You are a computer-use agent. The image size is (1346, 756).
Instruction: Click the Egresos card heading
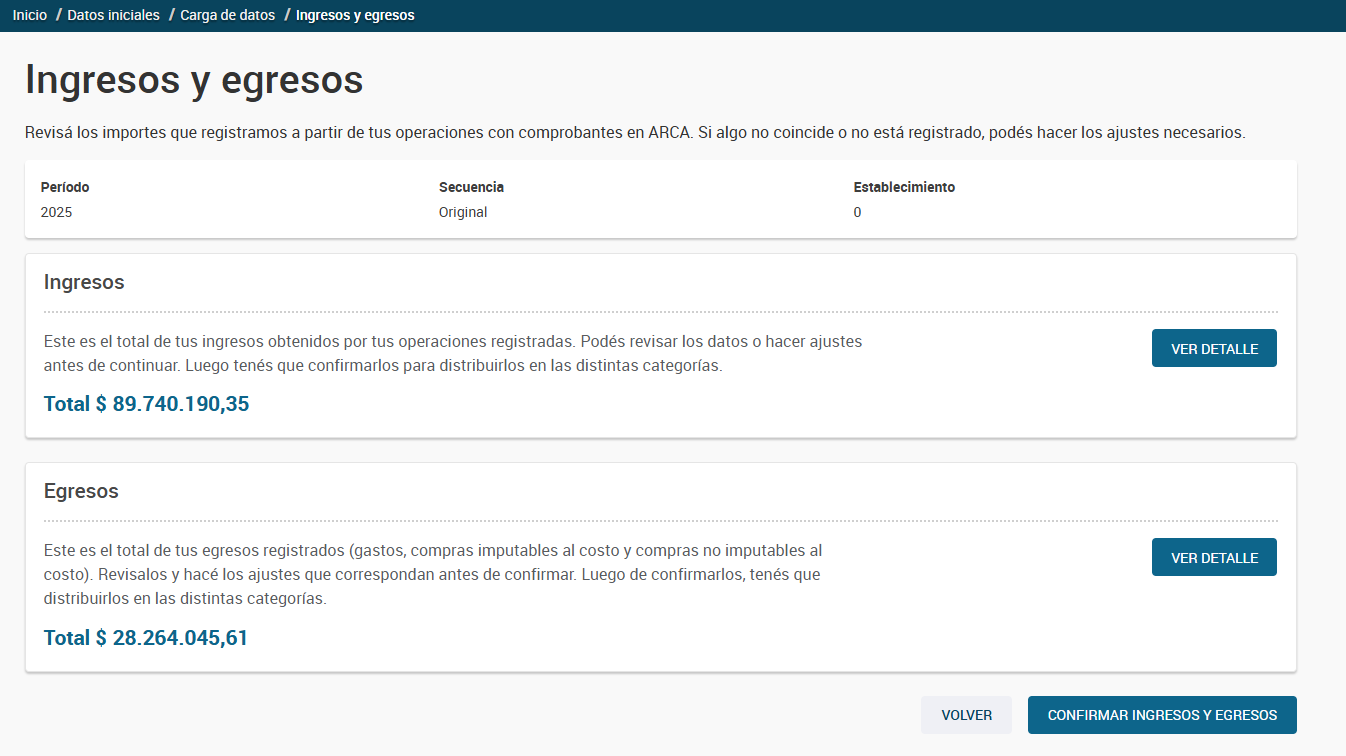point(81,491)
